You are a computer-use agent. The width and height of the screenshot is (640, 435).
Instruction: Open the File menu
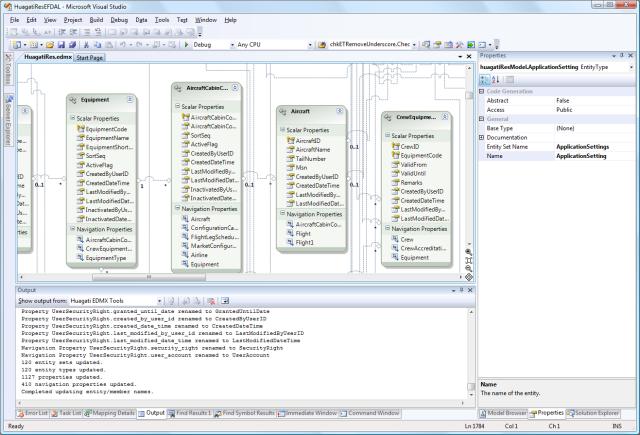point(14,20)
